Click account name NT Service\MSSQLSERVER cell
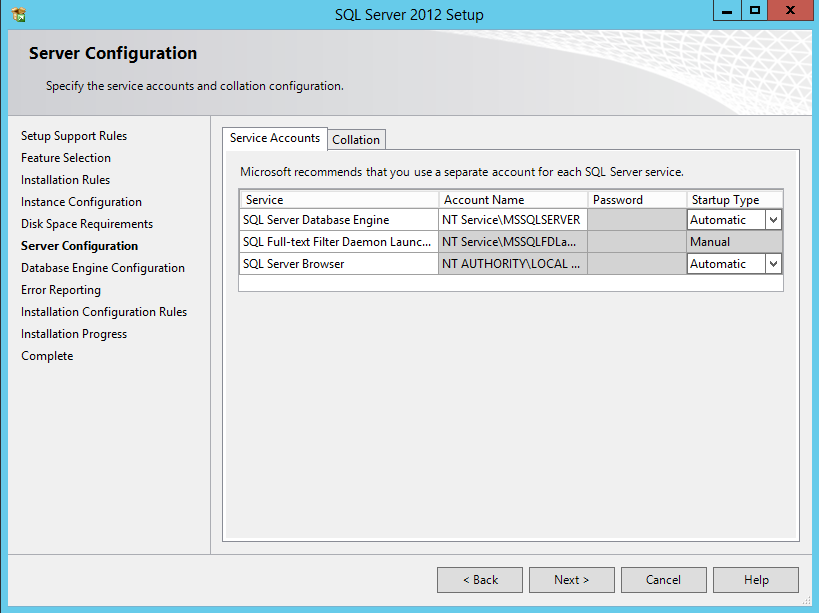The height and width of the screenshot is (613, 819). pyautogui.click(x=512, y=220)
